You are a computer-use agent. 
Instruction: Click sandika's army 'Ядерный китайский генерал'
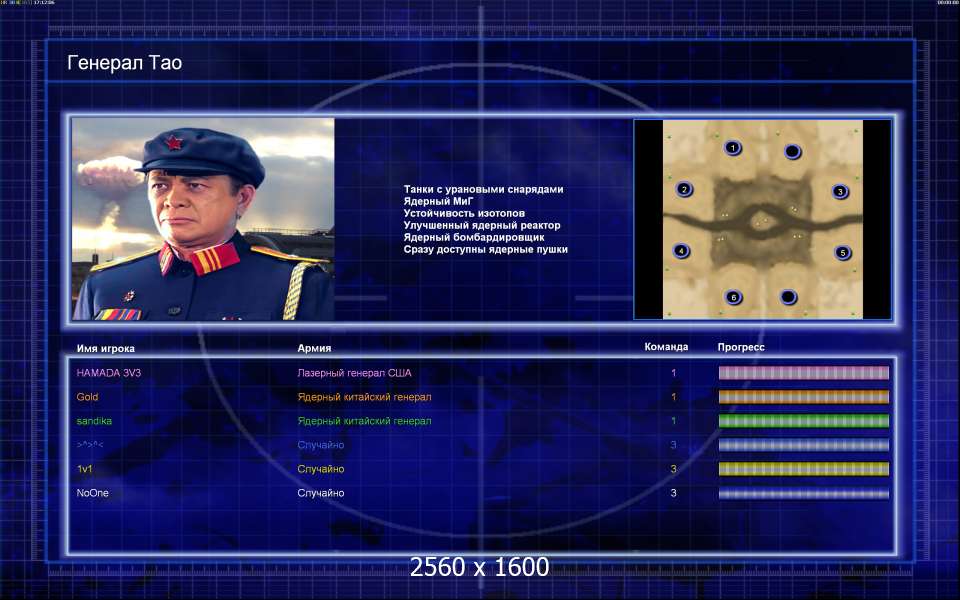364,421
